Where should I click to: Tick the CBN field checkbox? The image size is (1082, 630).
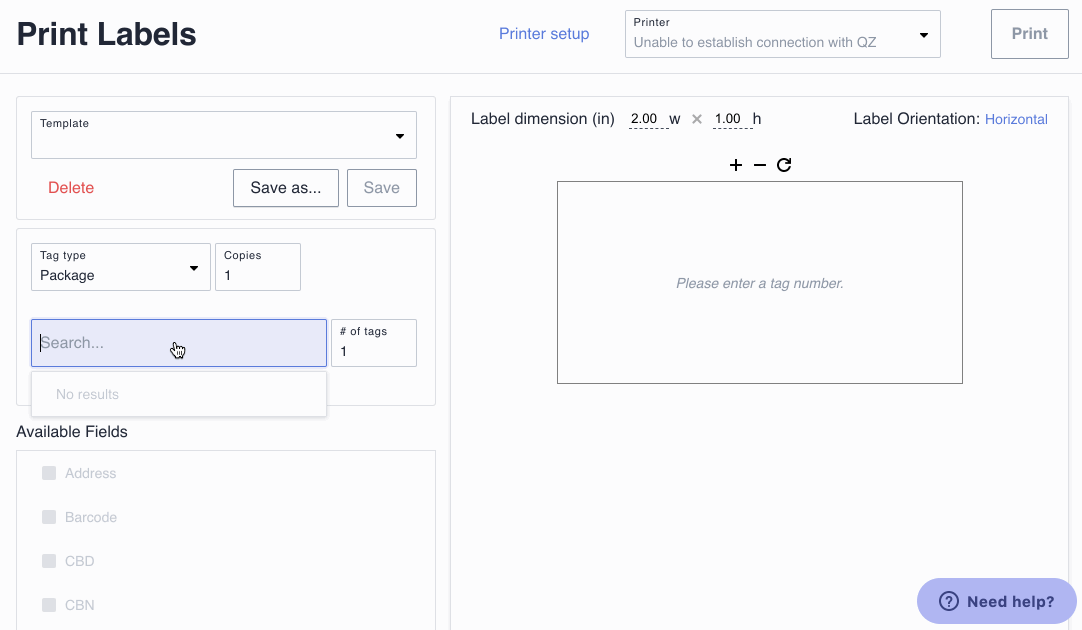(49, 605)
